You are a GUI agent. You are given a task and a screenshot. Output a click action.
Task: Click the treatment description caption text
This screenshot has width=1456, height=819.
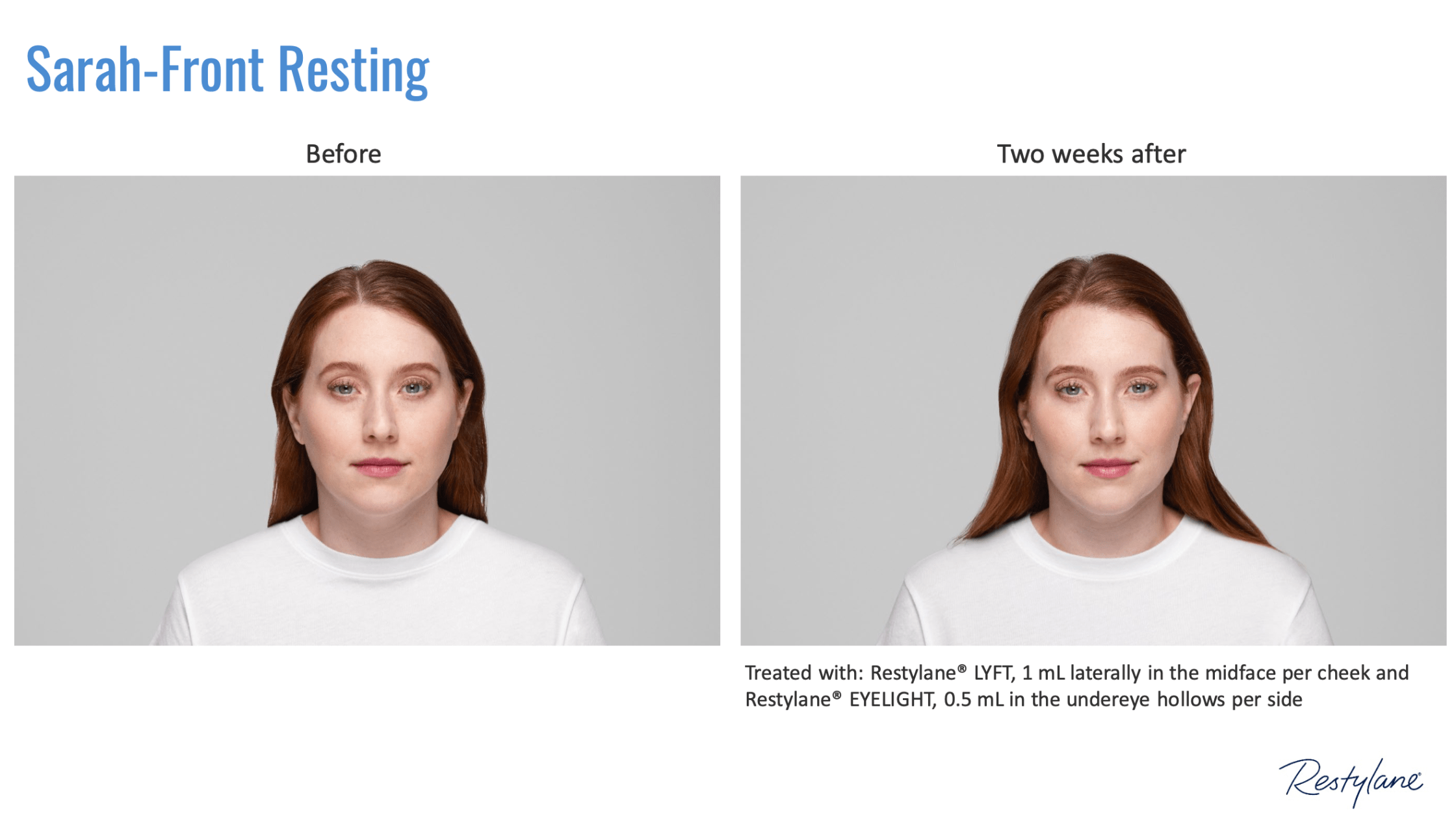click(x=1076, y=686)
